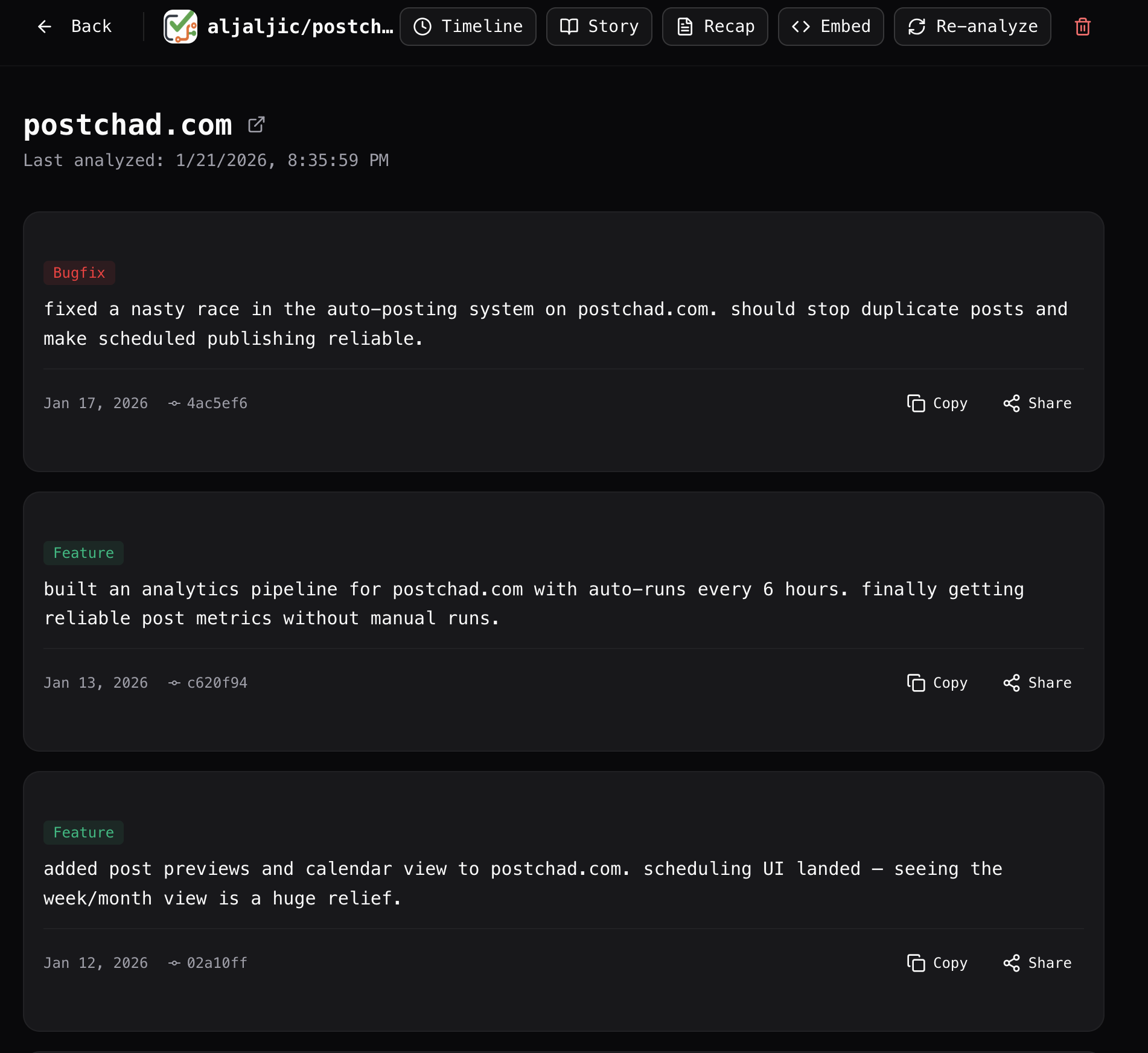1148x1053 pixels.
Task: Switch to the Recap view
Action: point(715,27)
